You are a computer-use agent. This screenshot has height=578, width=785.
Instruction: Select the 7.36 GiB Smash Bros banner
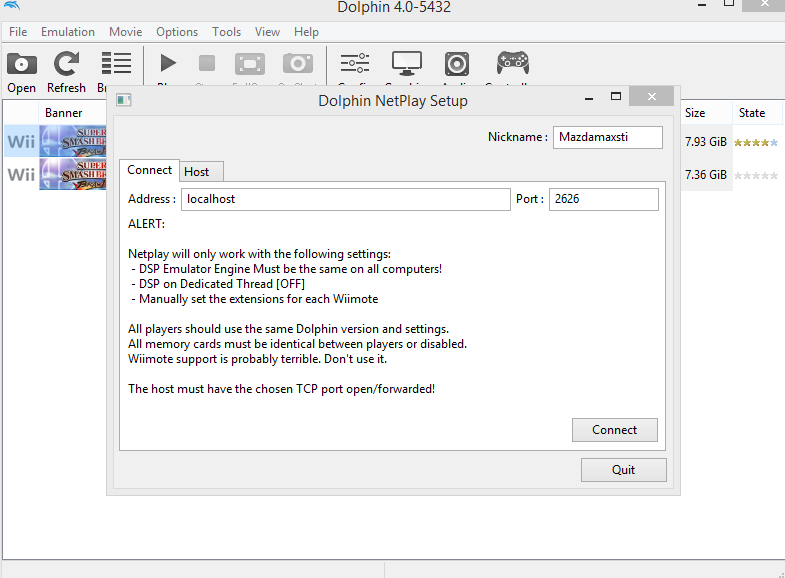73,174
